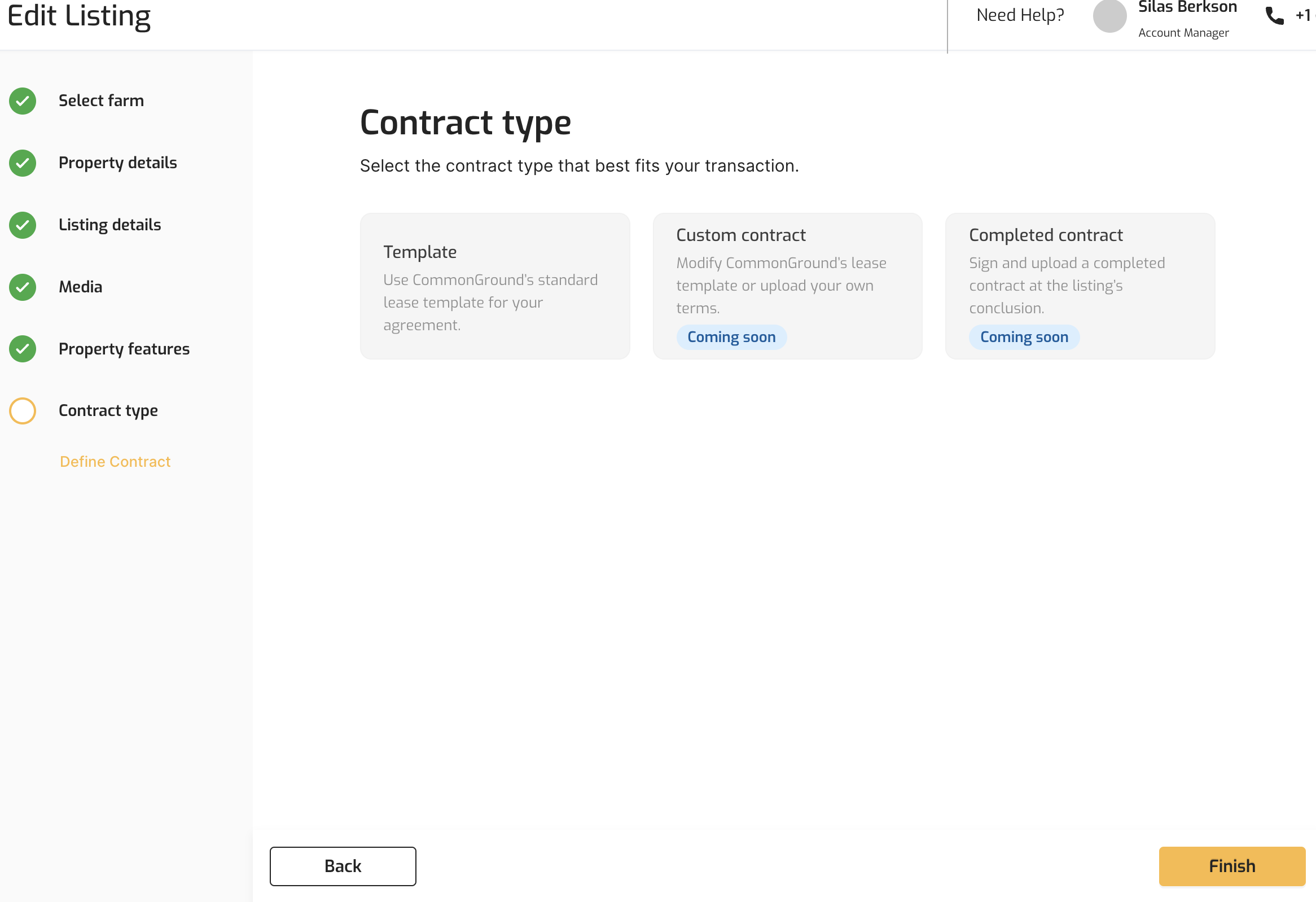Select the Template contract card
This screenshot has height=902, width=1316.
click(x=494, y=286)
